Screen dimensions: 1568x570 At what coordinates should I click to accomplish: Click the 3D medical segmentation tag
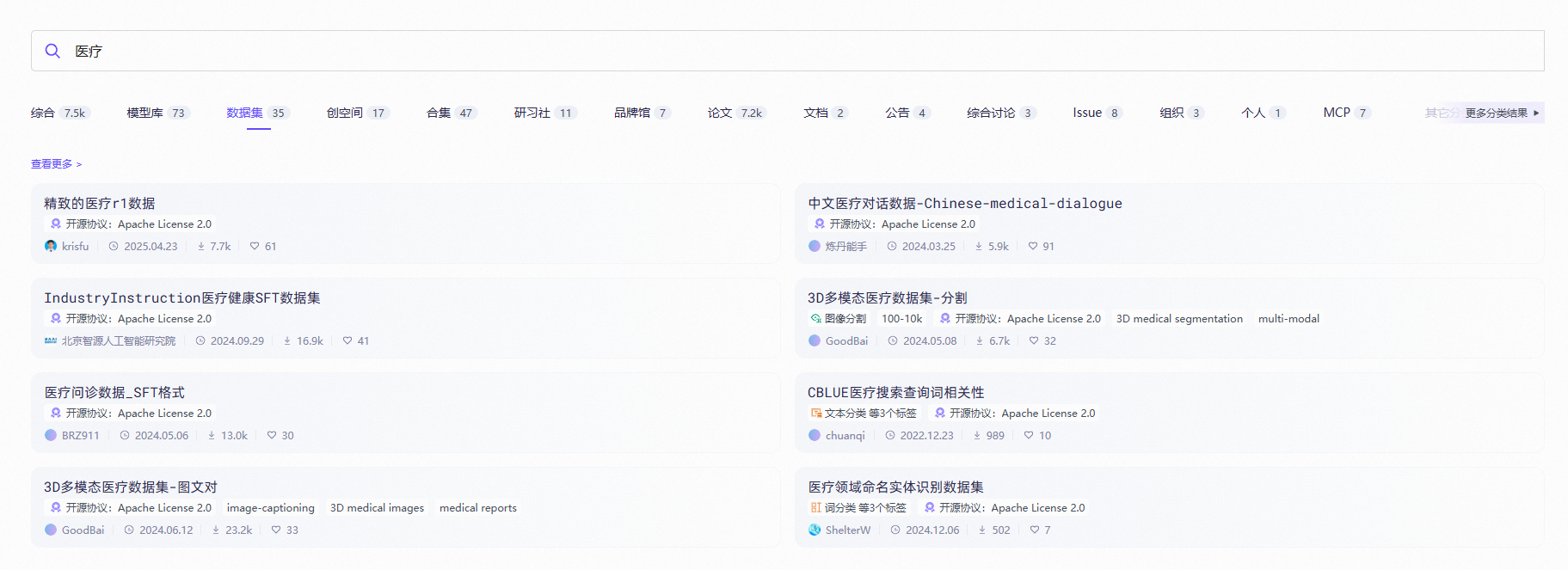click(x=1179, y=318)
